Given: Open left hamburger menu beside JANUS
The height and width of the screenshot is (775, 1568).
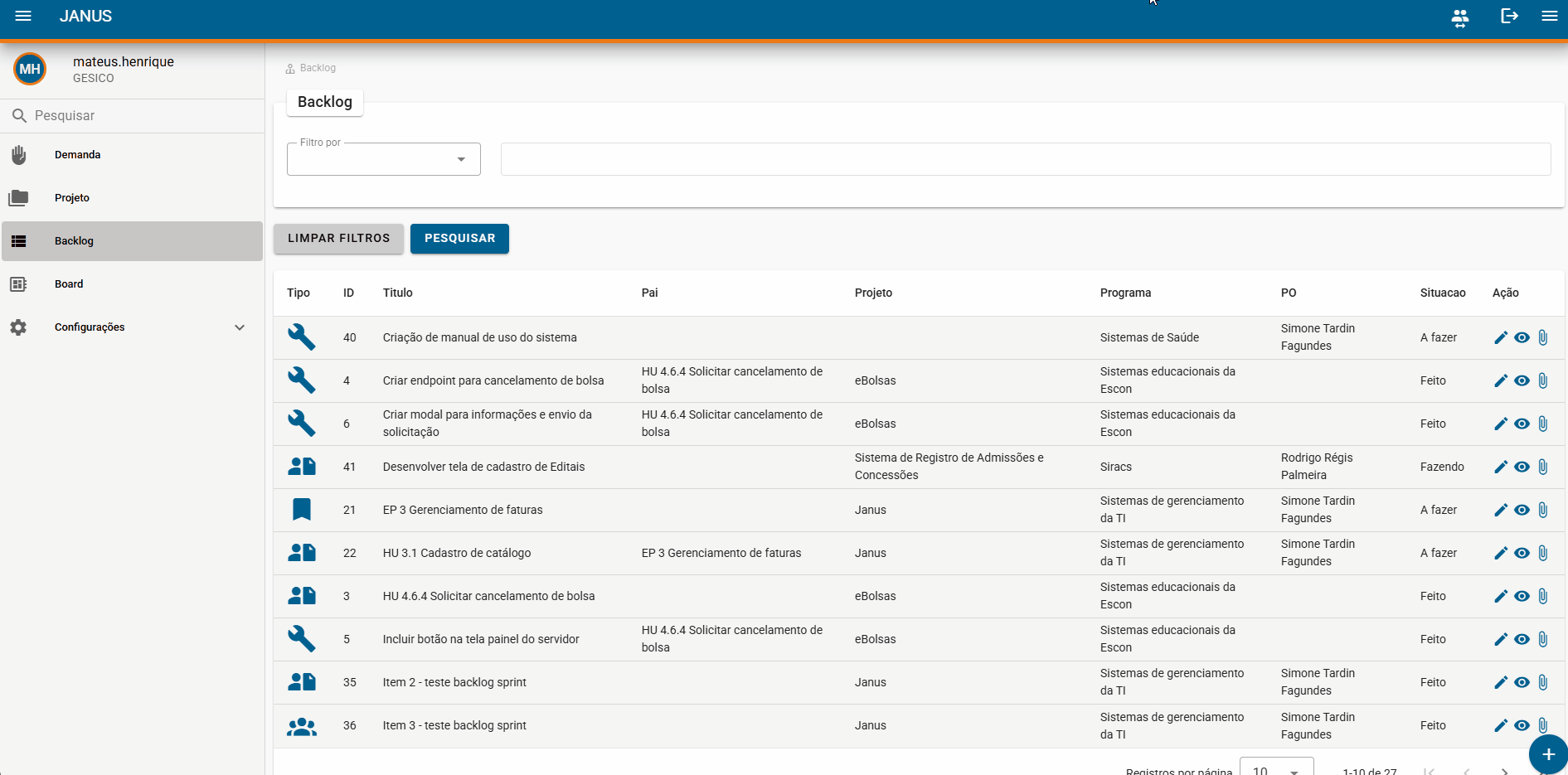Looking at the screenshot, I should 23,16.
